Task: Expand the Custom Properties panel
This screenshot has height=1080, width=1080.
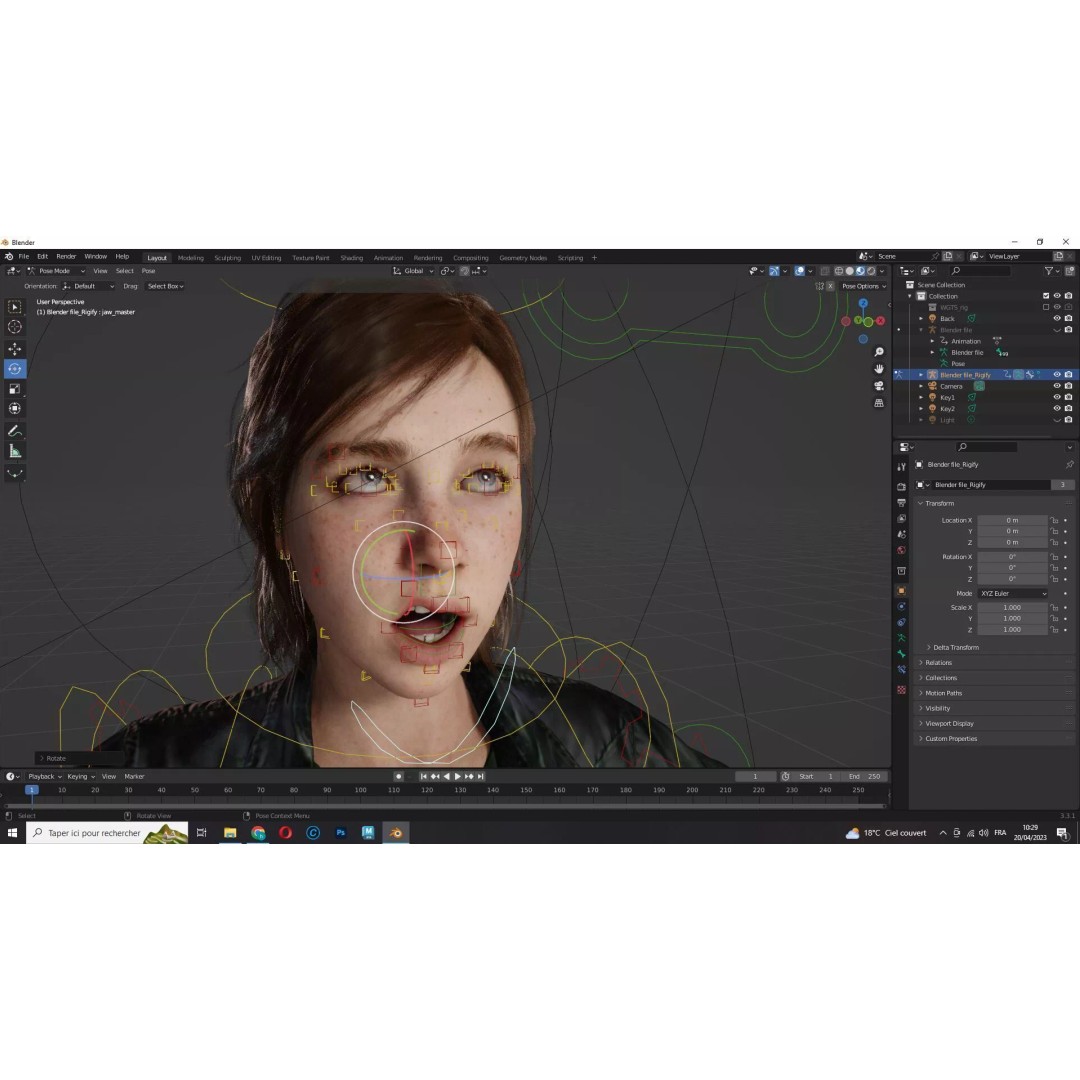Action: (x=951, y=738)
